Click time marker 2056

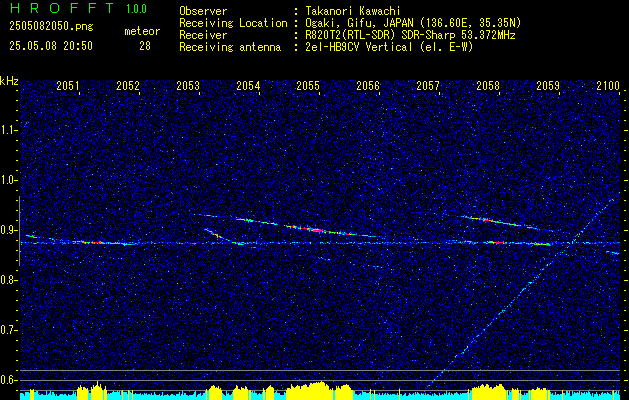pos(368,85)
